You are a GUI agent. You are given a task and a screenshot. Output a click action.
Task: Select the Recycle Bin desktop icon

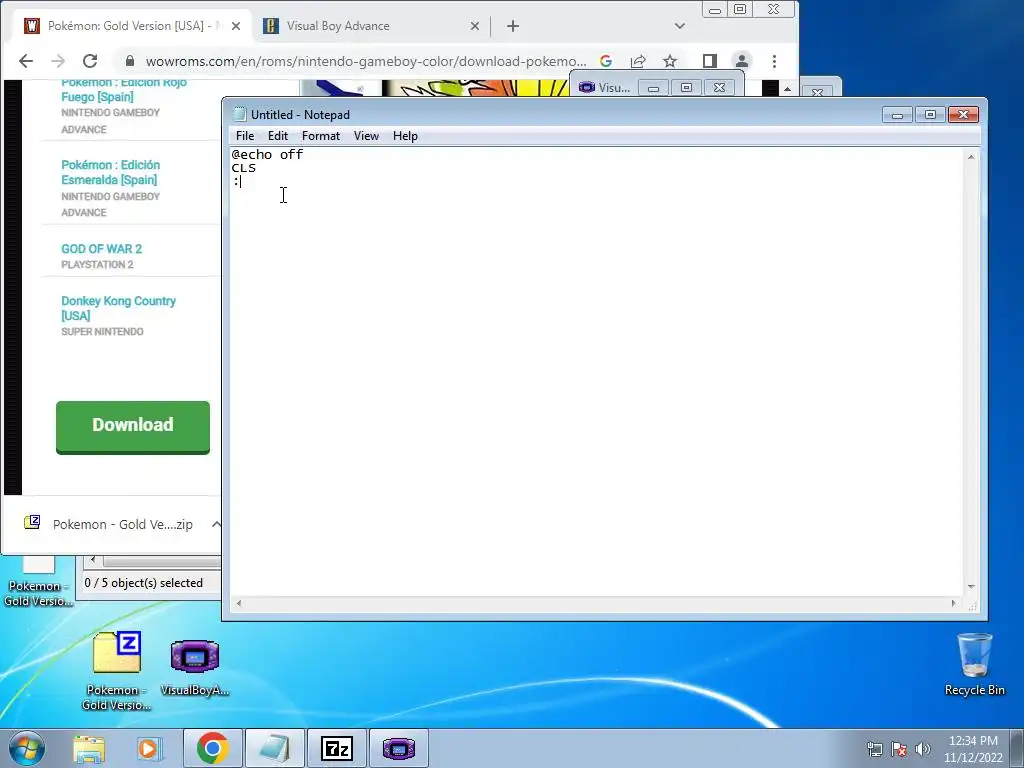coord(974,664)
